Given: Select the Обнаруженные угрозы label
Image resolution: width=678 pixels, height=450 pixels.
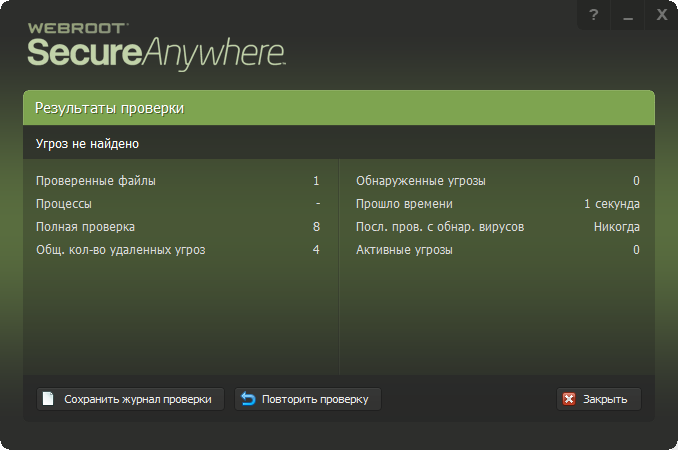Looking at the screenshot, I should [x=421, y=181].
